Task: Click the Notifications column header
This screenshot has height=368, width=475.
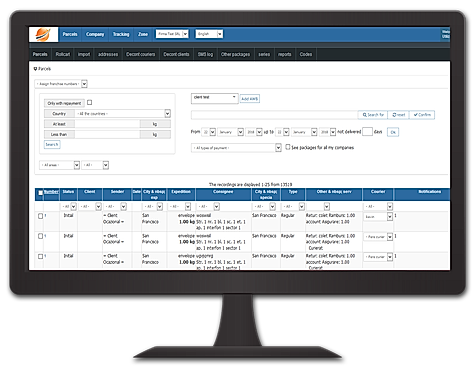Action: (429, 192)
